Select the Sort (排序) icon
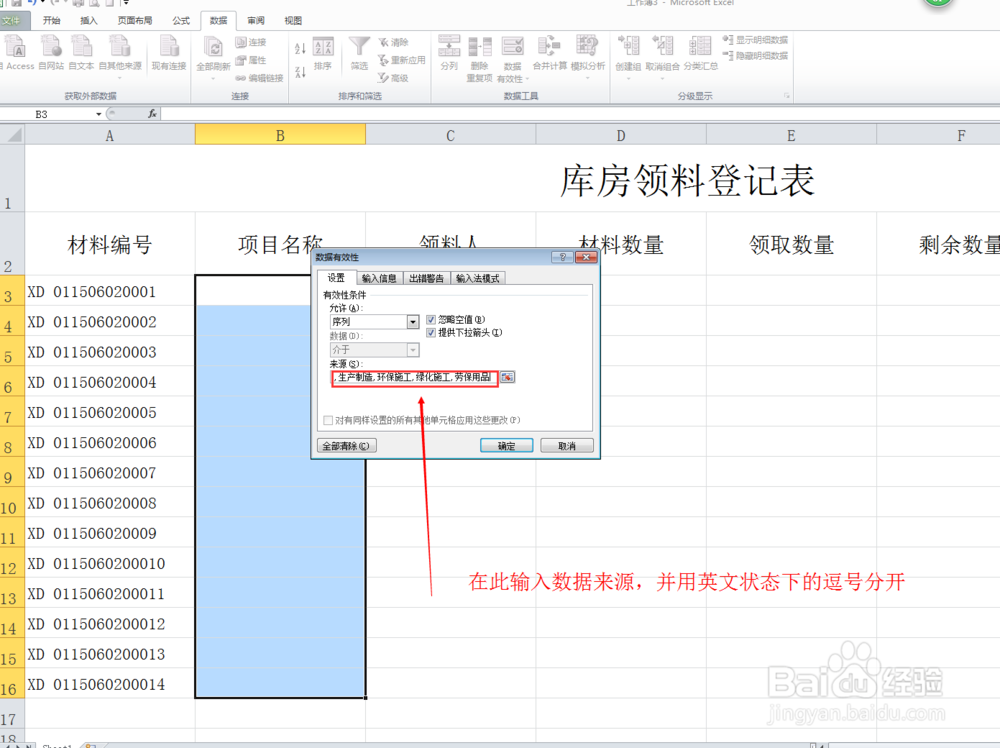 point(323,52)
